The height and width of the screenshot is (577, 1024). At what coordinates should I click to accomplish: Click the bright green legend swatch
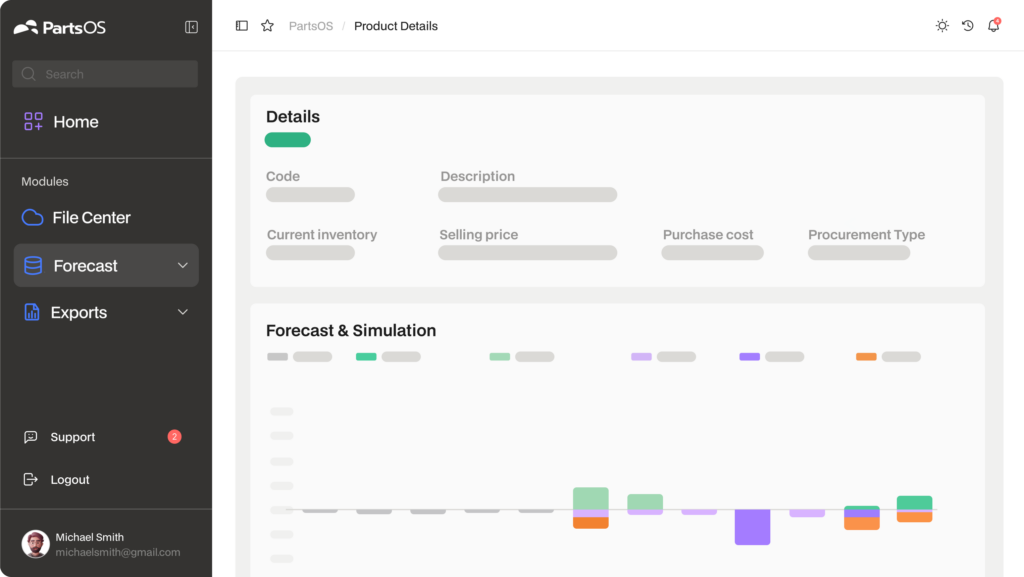pyautogui.click(x=366, y=356)
